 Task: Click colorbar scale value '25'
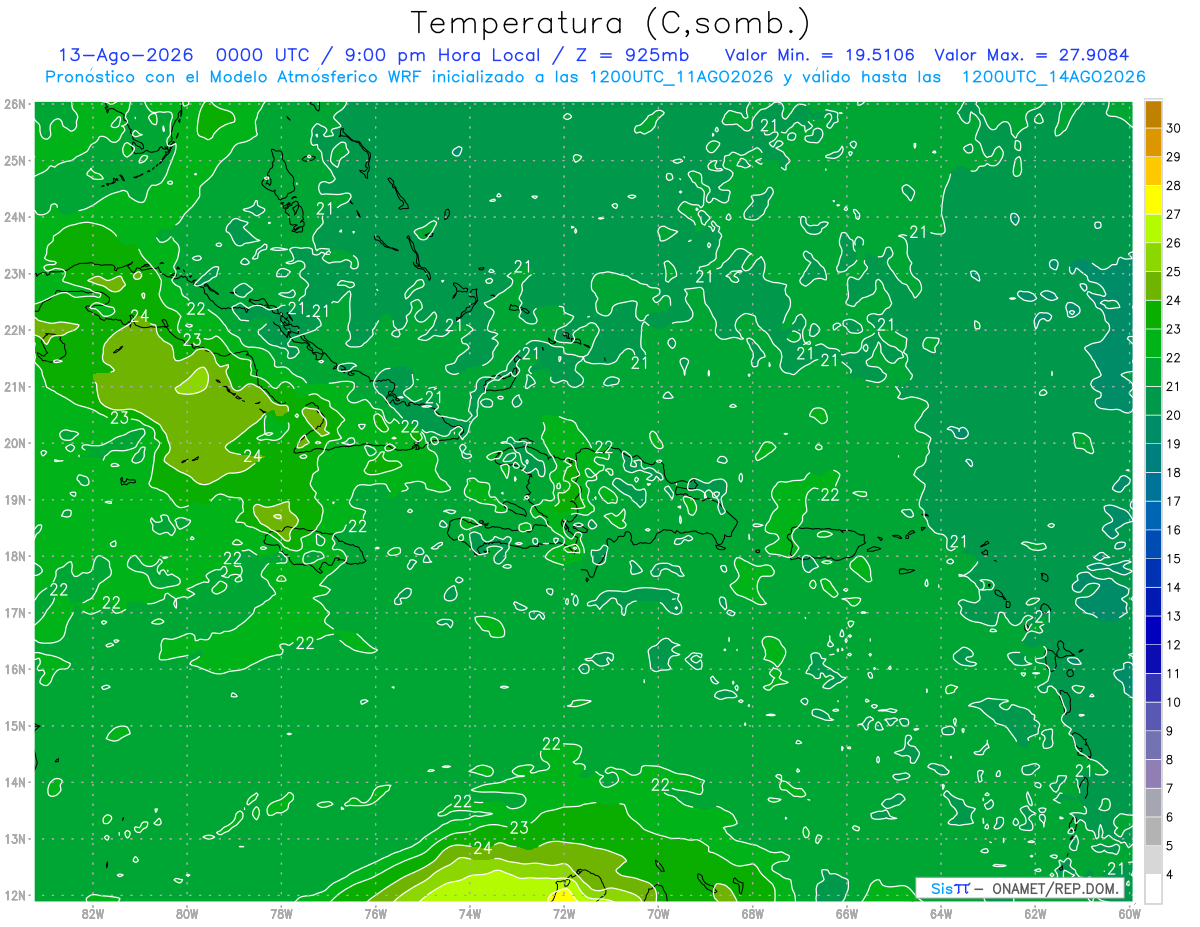[x=1173, y=272]
